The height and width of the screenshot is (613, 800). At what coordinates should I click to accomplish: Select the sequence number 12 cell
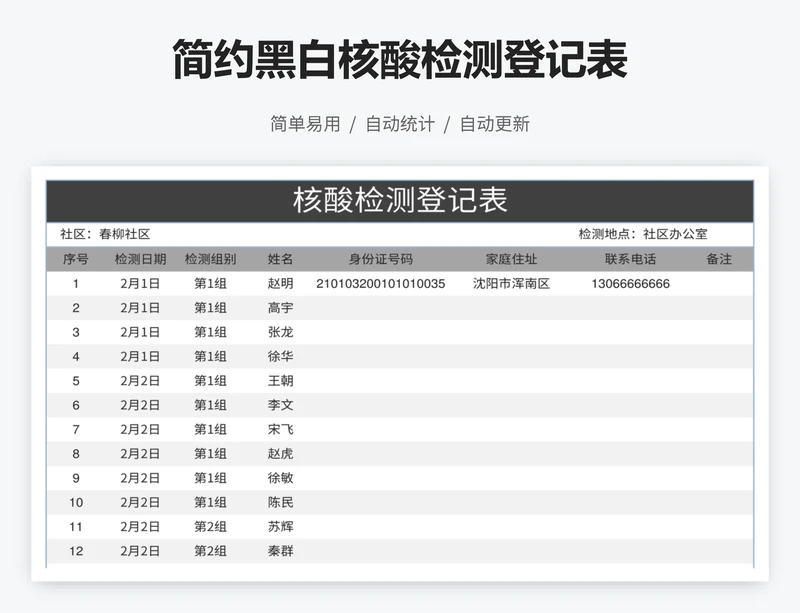point(76,551)
